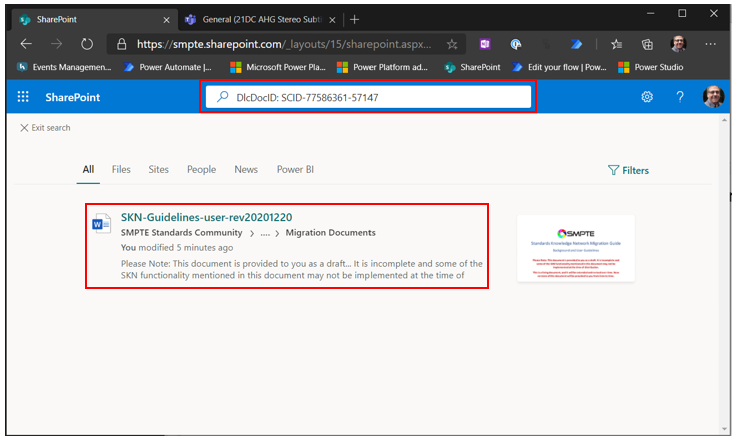Open SharePoint settings gear
Screen dimensions: 736x442
[x=647, y=97]
